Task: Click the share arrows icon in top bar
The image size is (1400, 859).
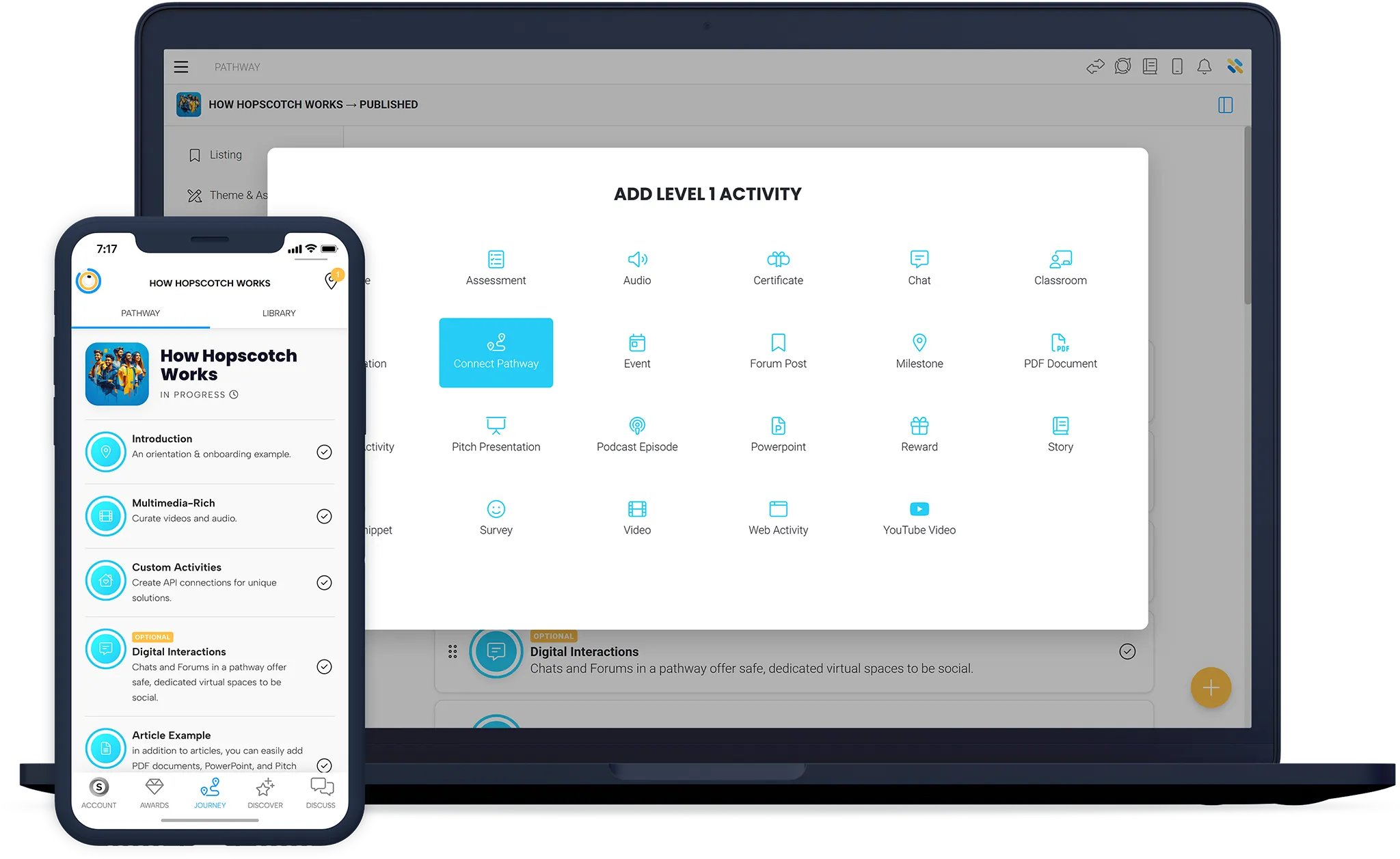Action: click(x=1095, y=66)
